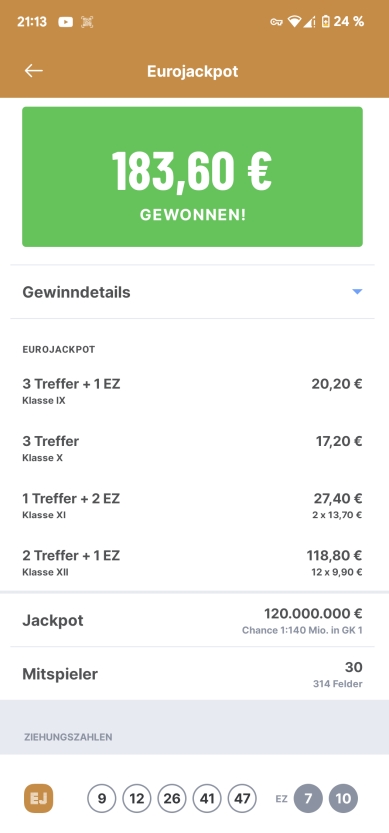
Task: Open the Gewinndetails header row
Action: 192,292
